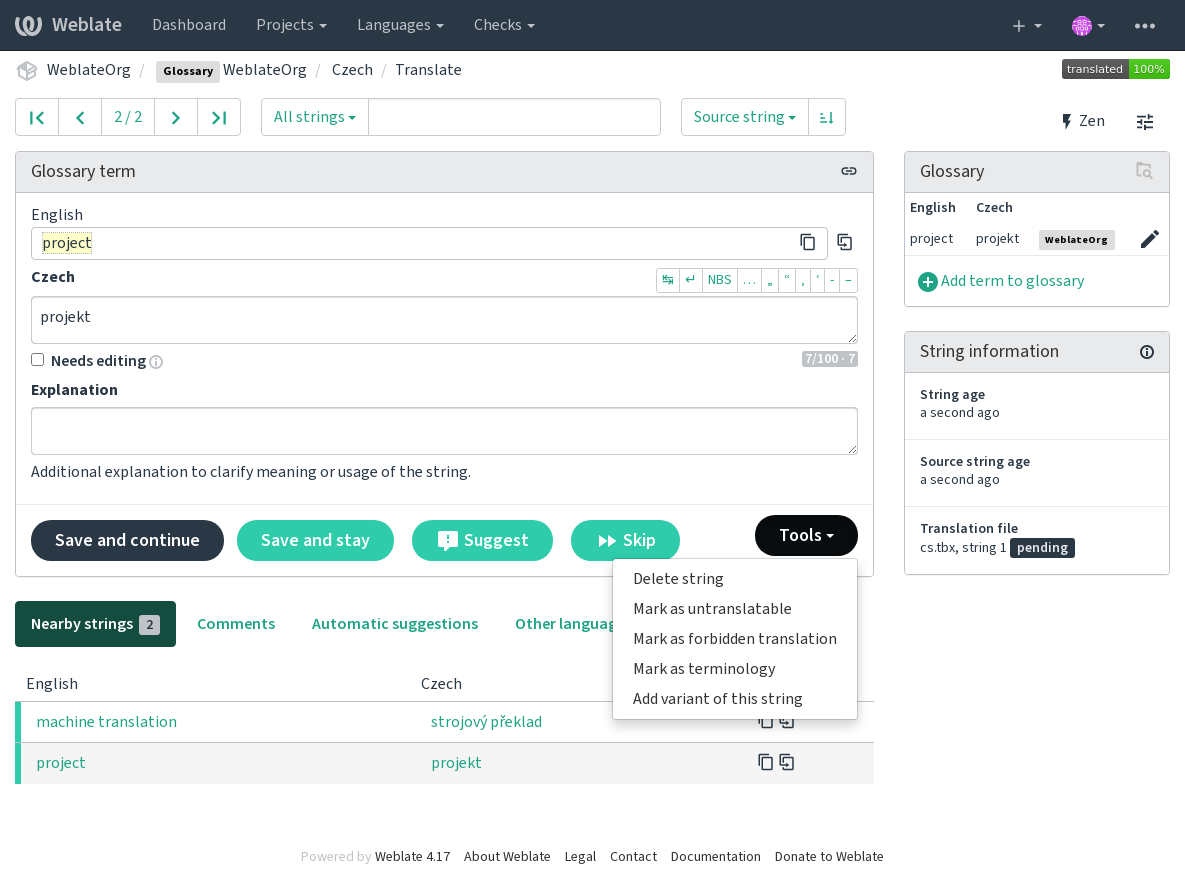Insert newline special-char button

coord(691,280)
